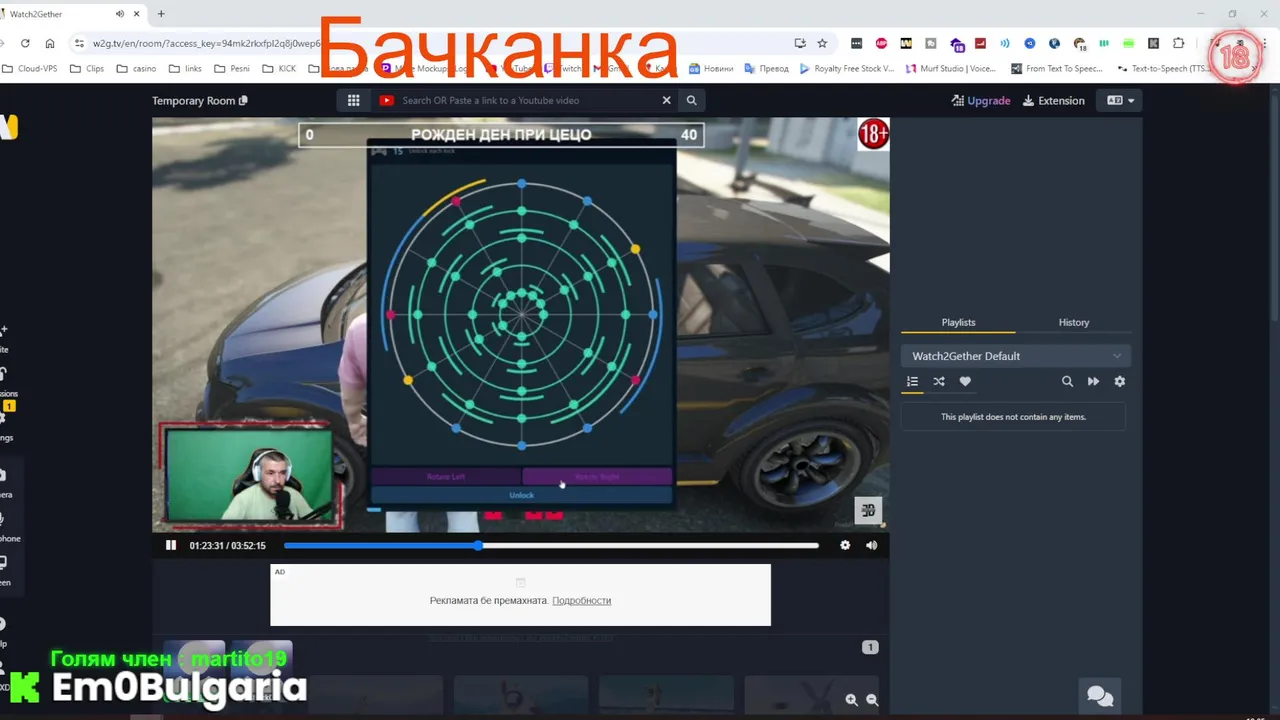Zoom in on the user thumbnails
The height and width of the screenshot is (720, 1280).
pyautogui.click(x=851, y=700)
